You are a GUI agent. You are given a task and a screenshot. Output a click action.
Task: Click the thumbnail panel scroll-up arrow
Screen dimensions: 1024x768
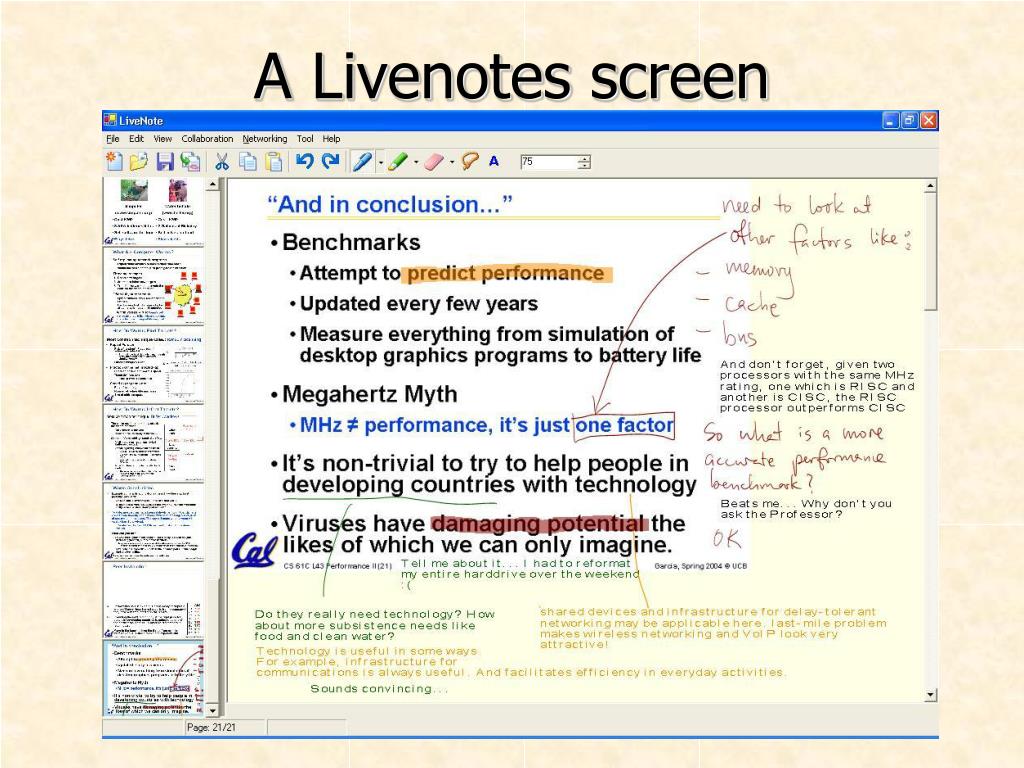point(212,185)
